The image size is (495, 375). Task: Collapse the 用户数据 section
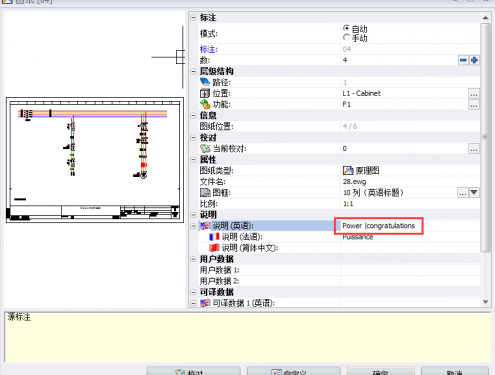point(193,259)
